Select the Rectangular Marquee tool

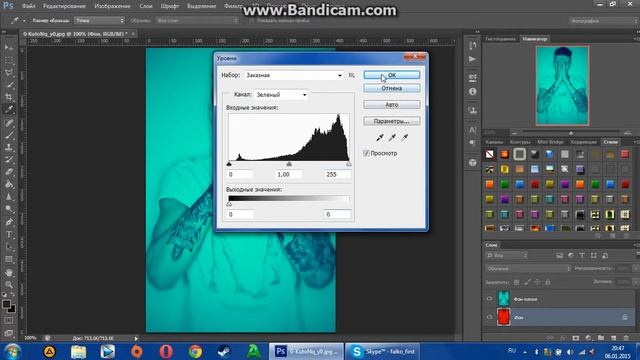point(9,61)
